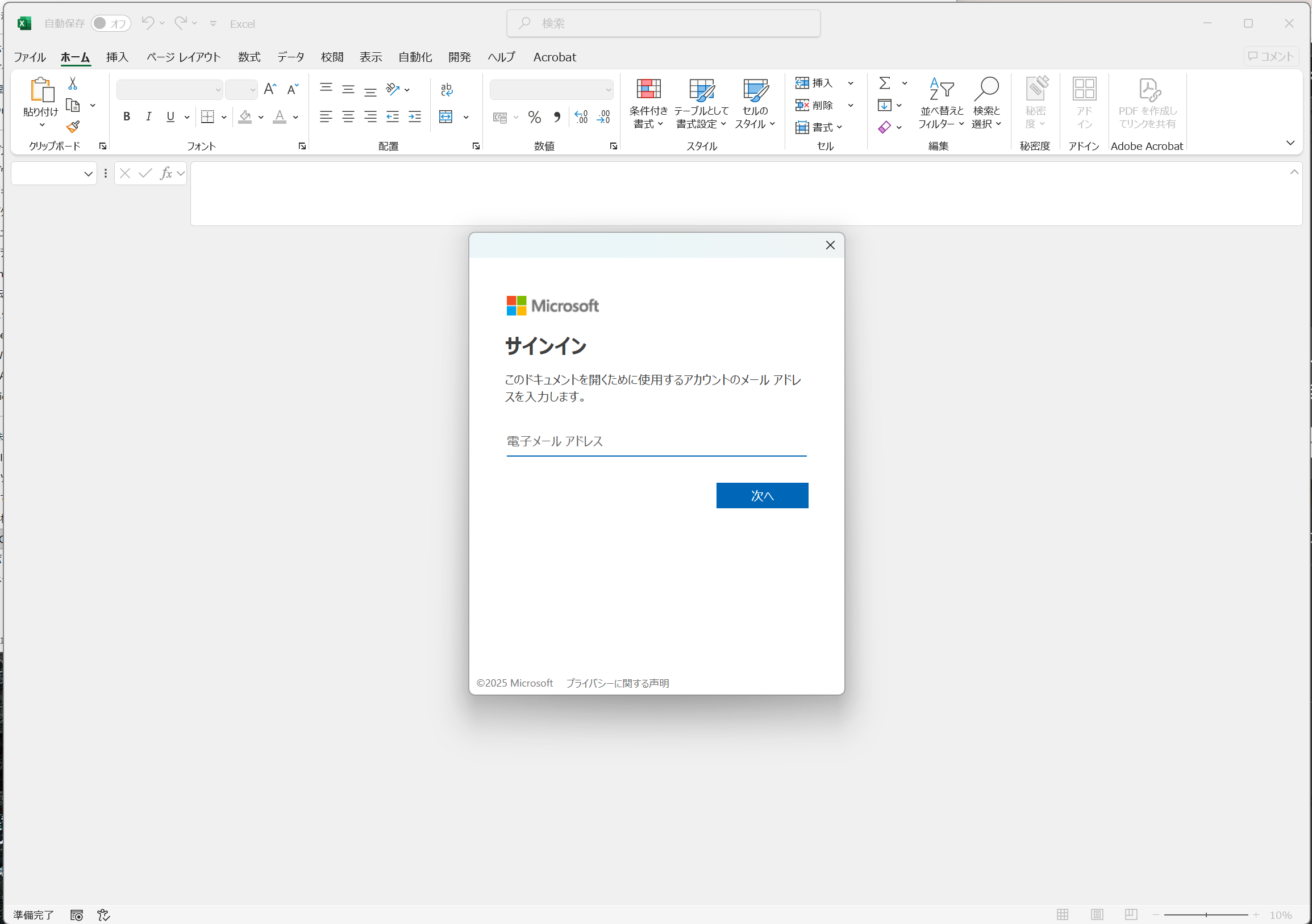Image resolution: width=1312 pixels, height=924 pixels.
Task: Click the blue Next button in the sign-in dialog
Action: [x=762, y=495]
